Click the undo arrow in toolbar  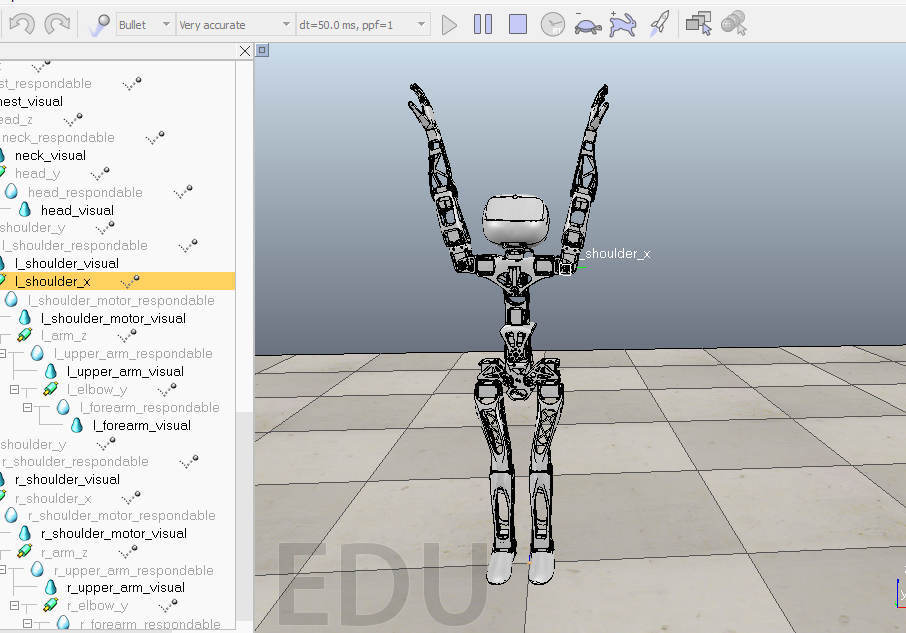click(x=21, y=24)
